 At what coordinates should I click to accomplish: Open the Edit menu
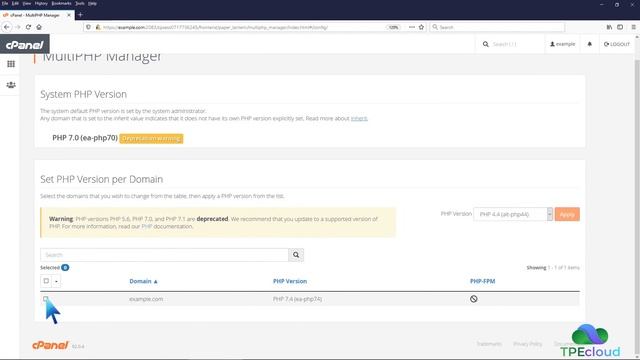[x=15, y=3]
